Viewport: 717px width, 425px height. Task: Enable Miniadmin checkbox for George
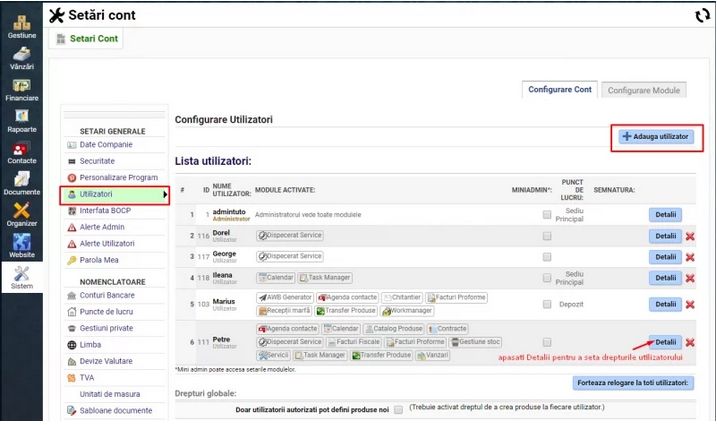(x=546, y=257)
